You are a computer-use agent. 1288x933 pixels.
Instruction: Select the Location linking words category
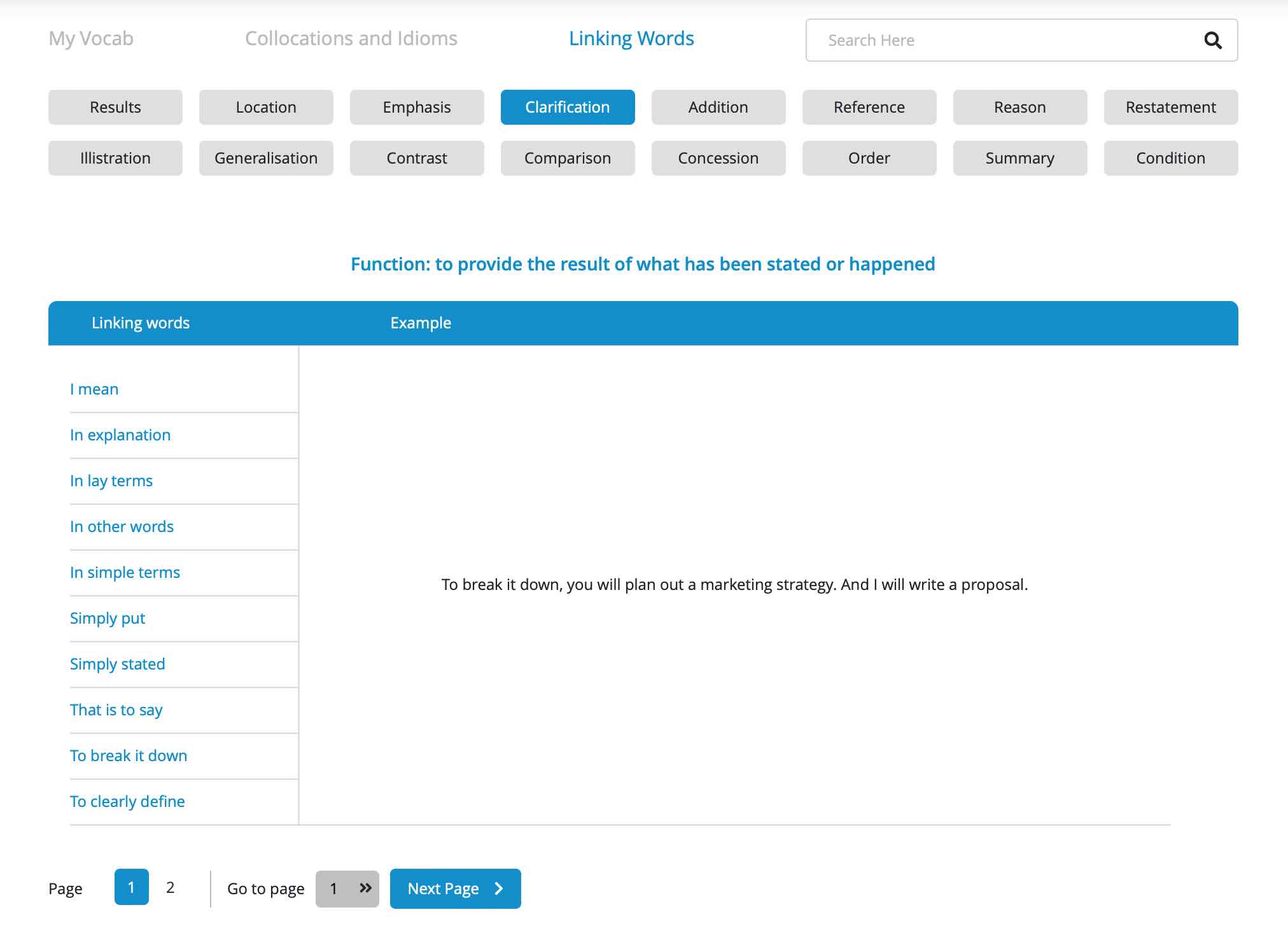click(x=266, y=107)
